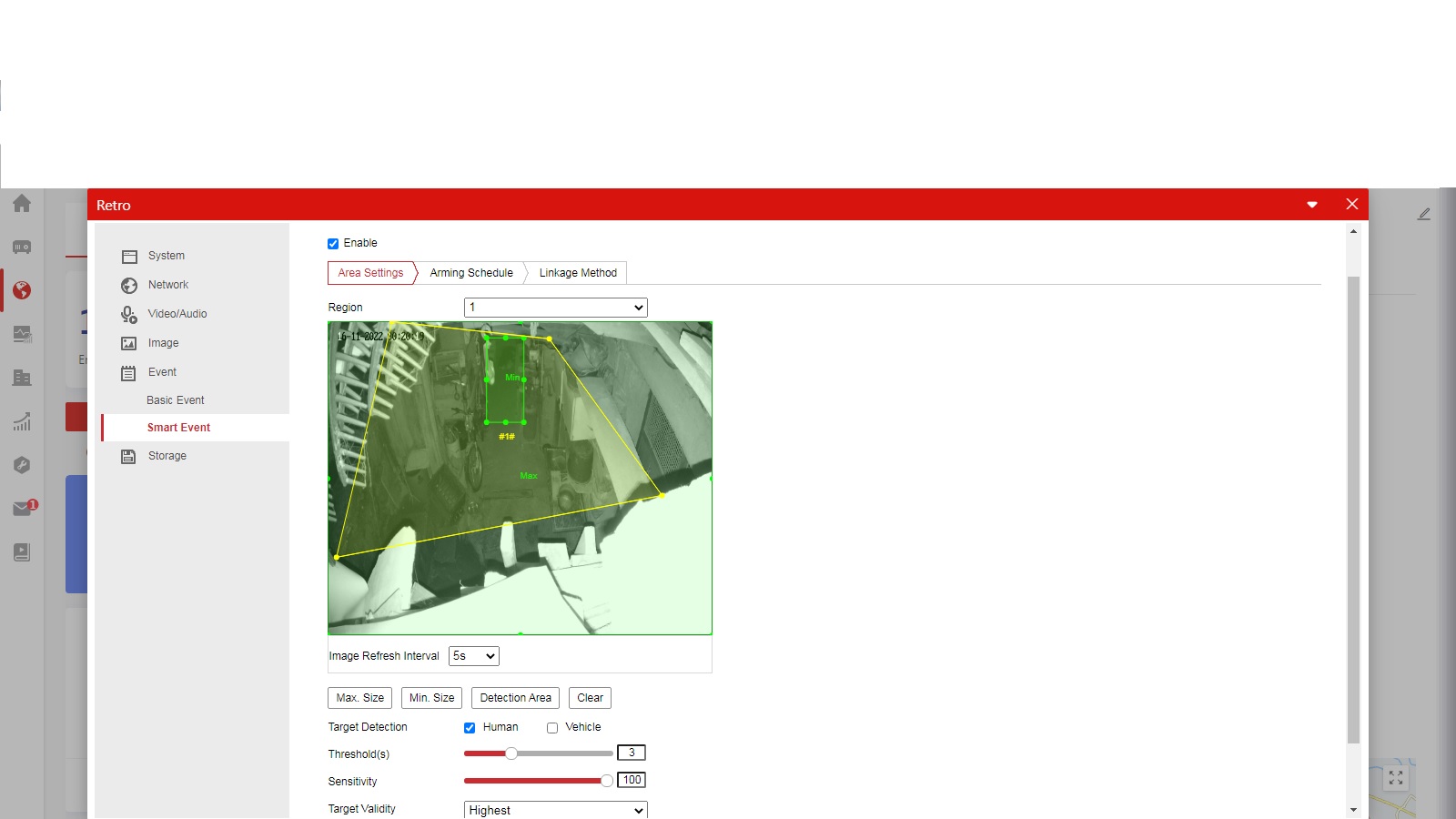Viewport: 1456px width, 819px height.
Task: Click the Sensitivity slider handle
Action: (x=606, y=781)
